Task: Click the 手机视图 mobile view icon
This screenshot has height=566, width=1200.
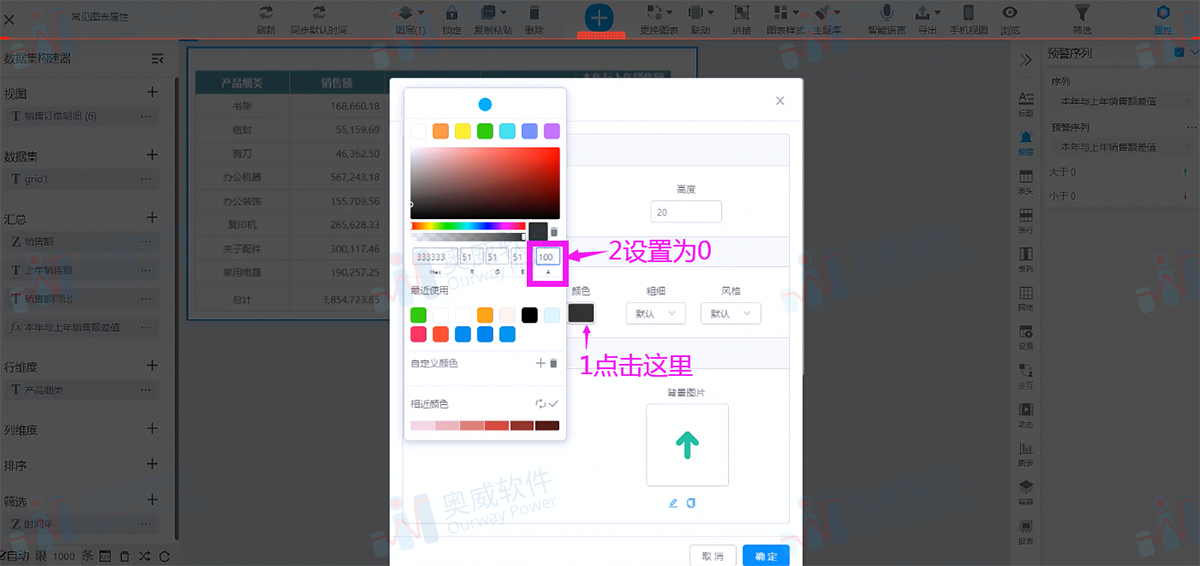Action: click(x=968, y=13)
